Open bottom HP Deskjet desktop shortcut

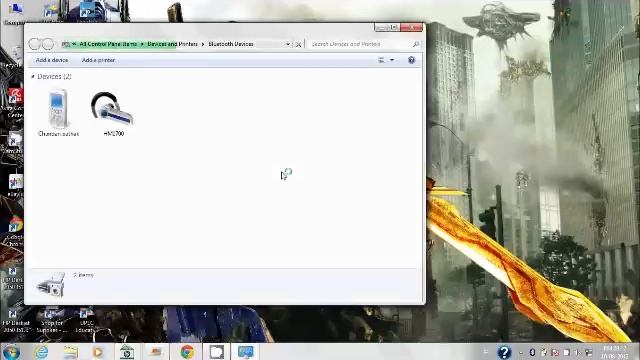pos(16,321)
